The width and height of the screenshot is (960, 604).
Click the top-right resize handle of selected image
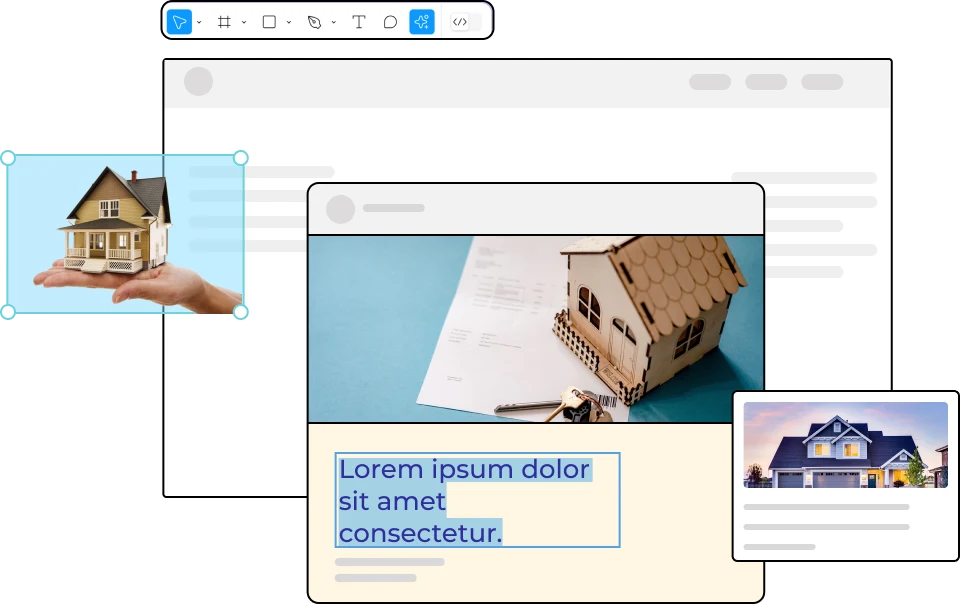tap(240, 158)
